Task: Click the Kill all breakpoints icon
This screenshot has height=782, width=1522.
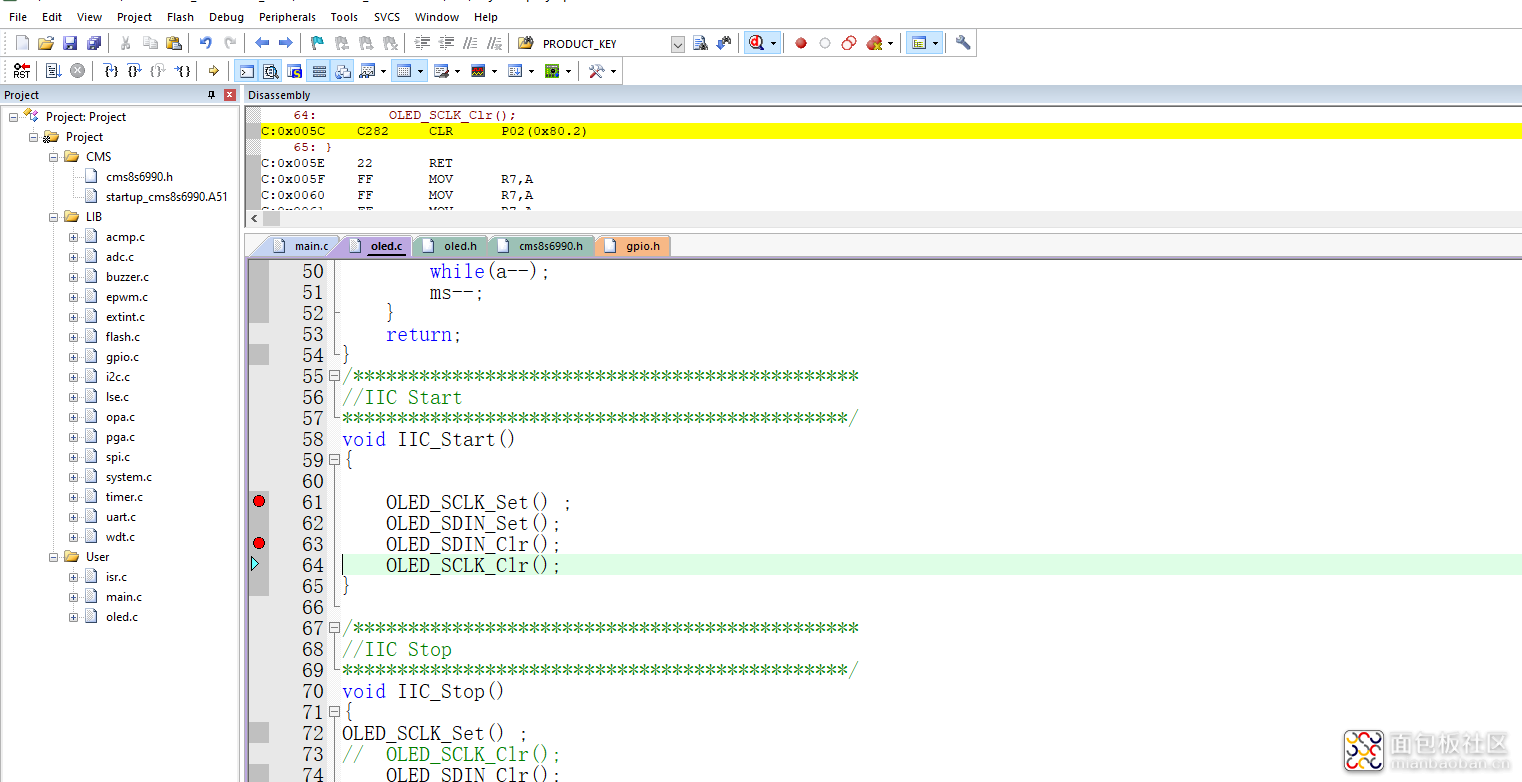Action: pos(875,43)
